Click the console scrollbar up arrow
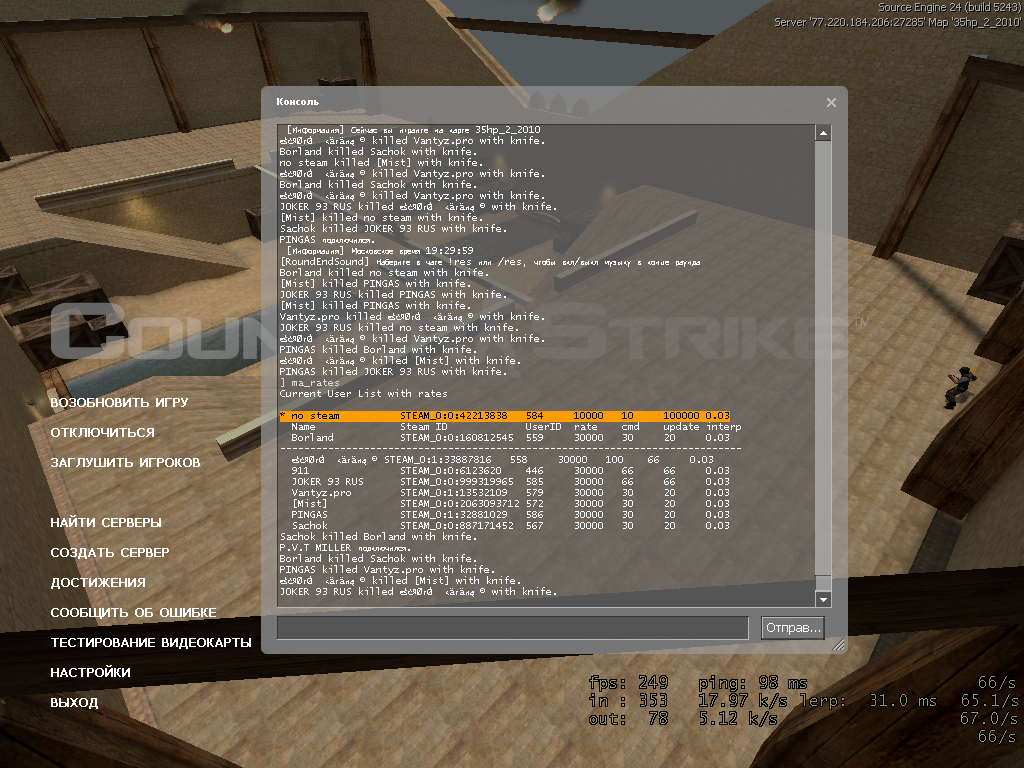 click(823, 133)
